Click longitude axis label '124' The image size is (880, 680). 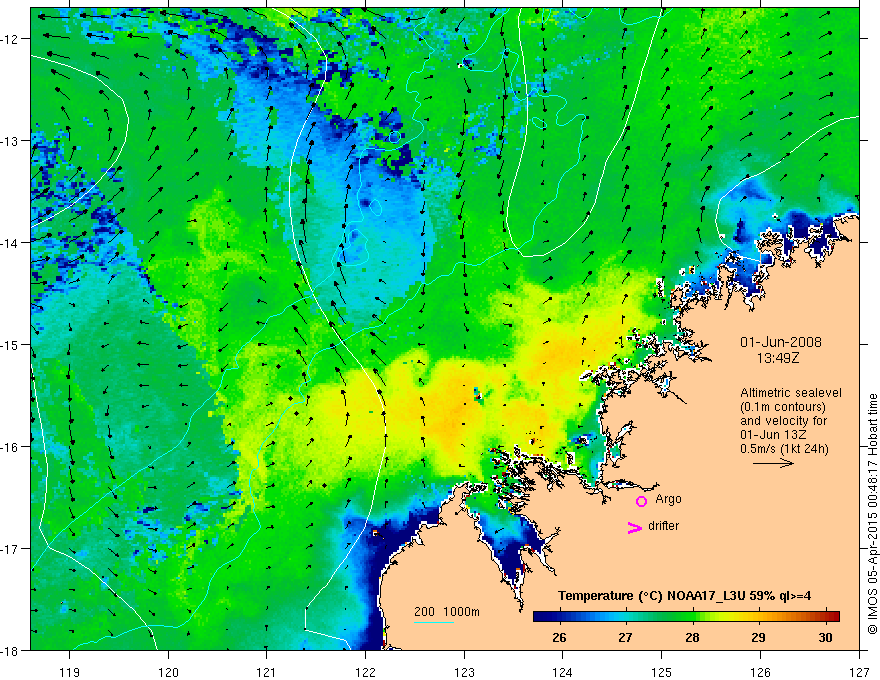(x=563, y=672)
